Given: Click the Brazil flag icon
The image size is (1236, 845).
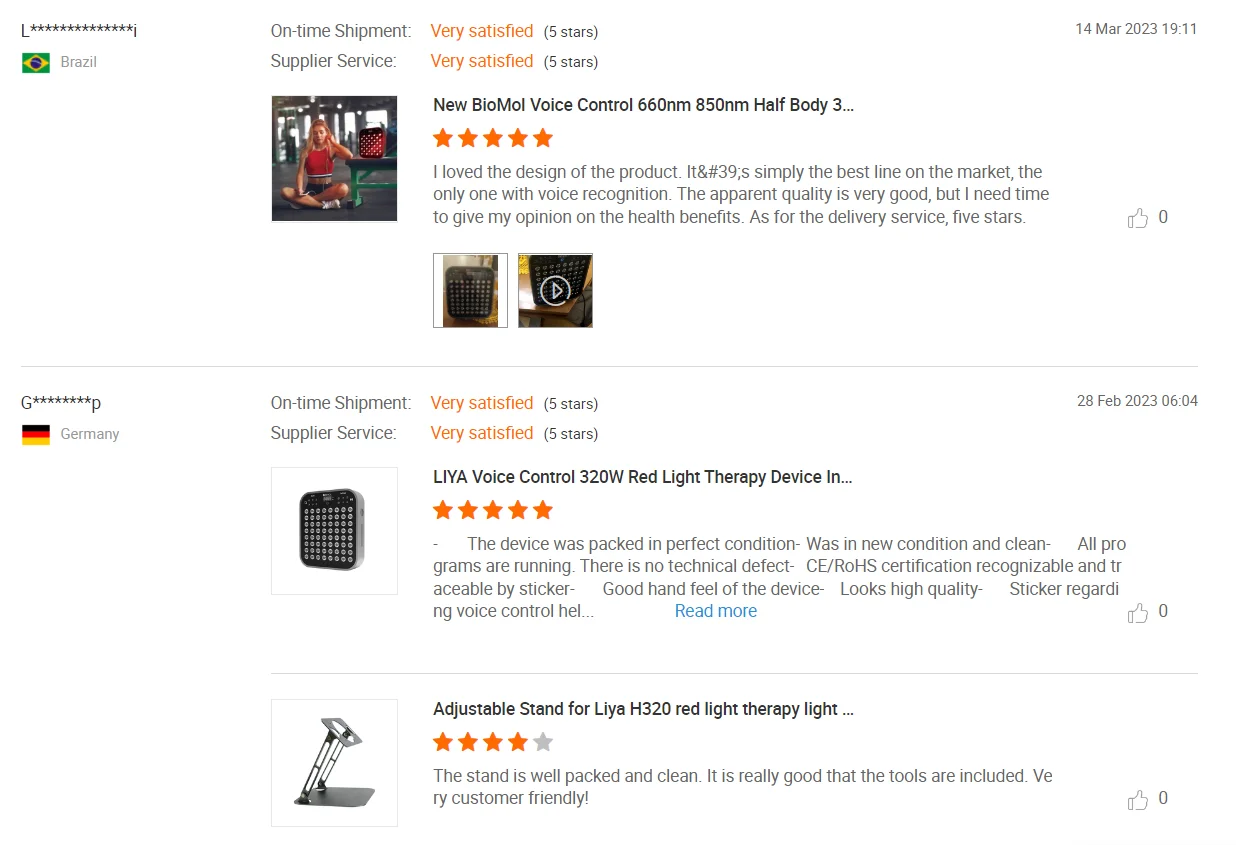Looking at the screenshot, I should [36, 63].
